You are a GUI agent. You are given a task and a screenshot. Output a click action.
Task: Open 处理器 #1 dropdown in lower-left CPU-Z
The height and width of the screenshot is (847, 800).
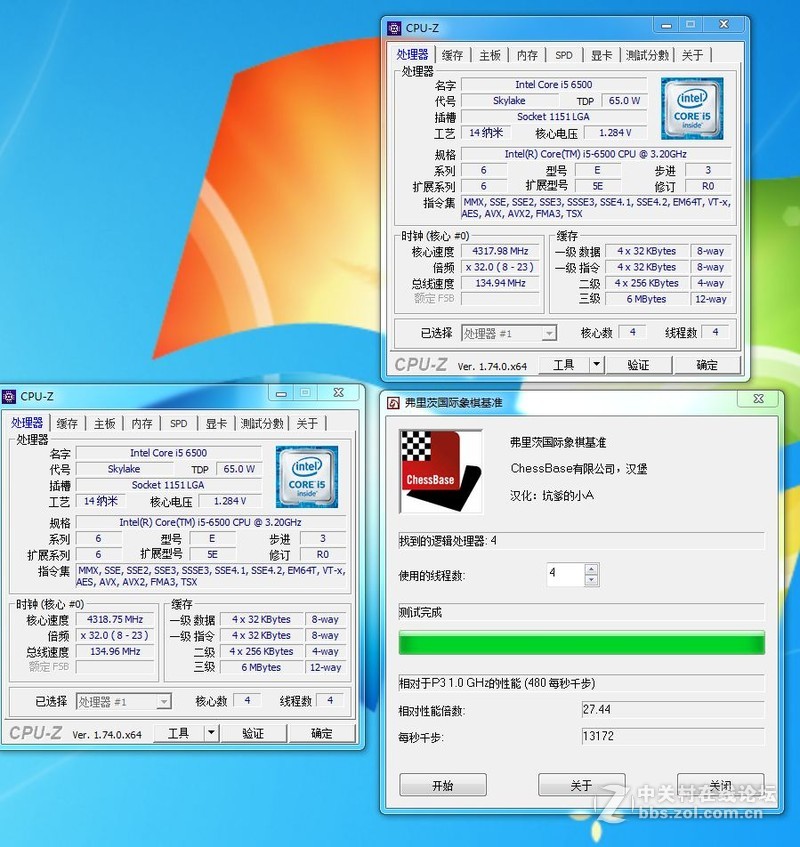click(x=124, y=702)
